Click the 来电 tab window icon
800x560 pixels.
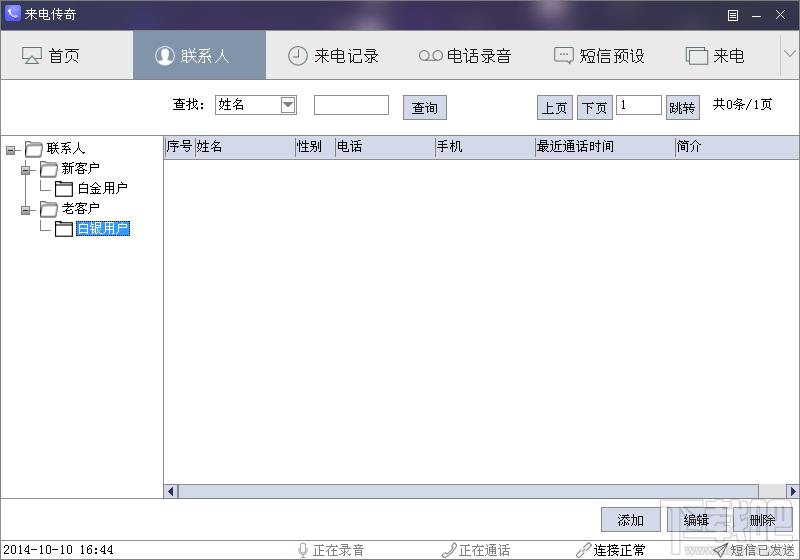click(x=696, y=56)
